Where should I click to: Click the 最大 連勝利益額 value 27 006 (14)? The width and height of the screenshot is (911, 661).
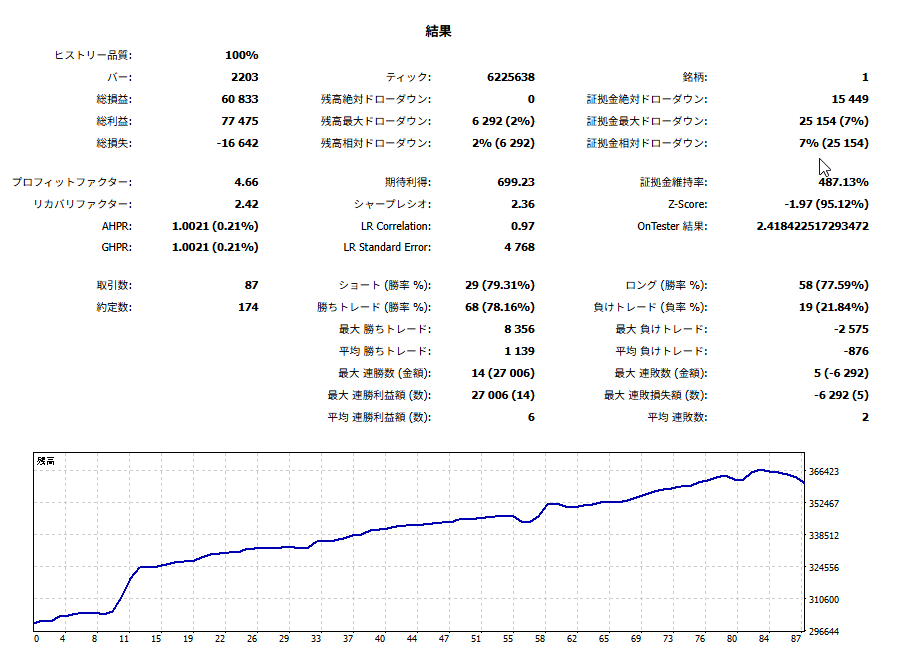503,396
